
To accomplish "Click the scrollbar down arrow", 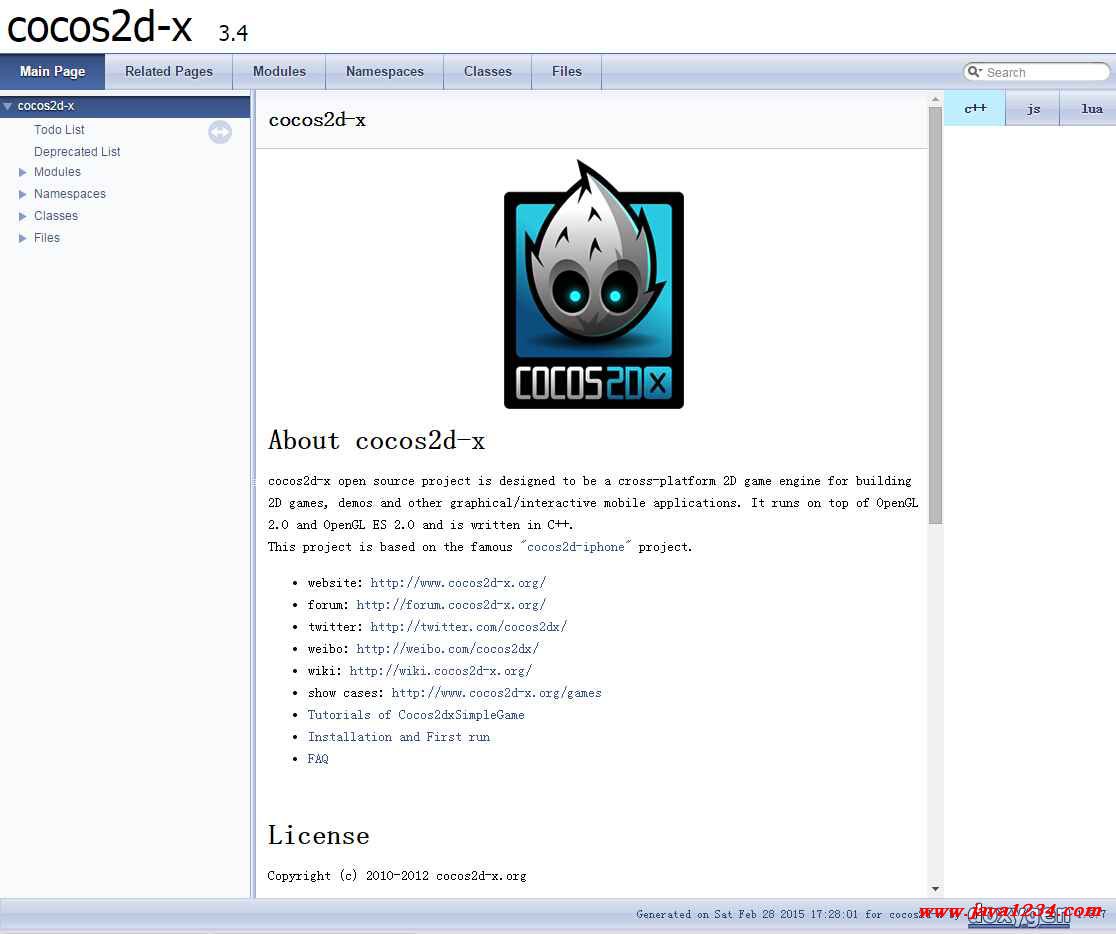I will click(935, 889).
